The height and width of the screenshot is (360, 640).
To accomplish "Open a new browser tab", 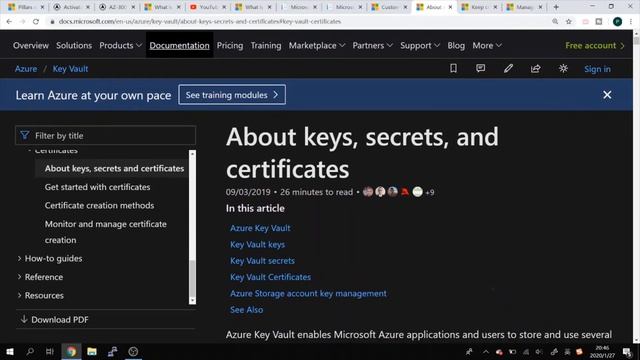I will pyautogui.click(x=556, y=7).
